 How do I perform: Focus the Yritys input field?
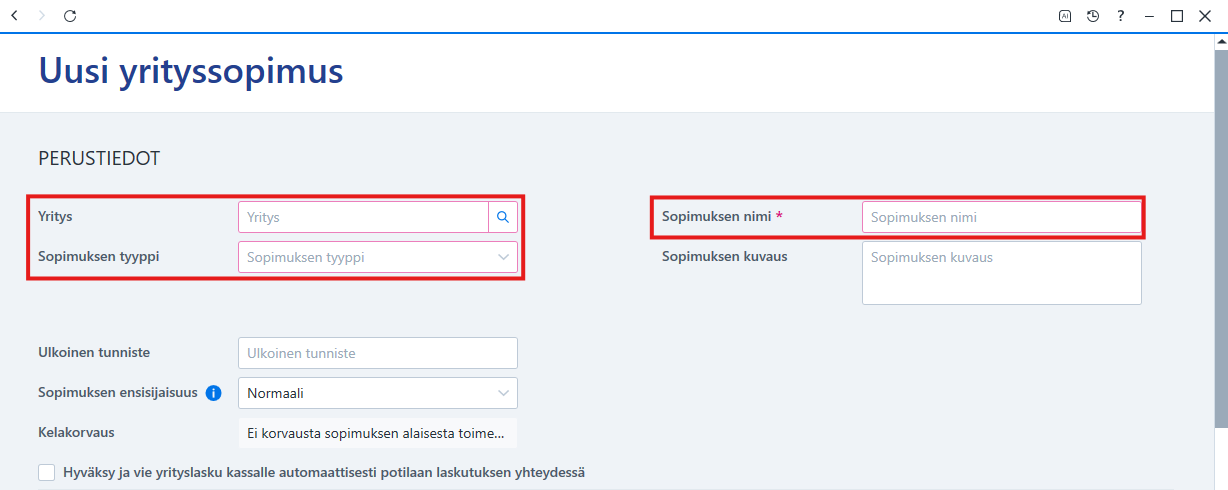tap(363, 217)
